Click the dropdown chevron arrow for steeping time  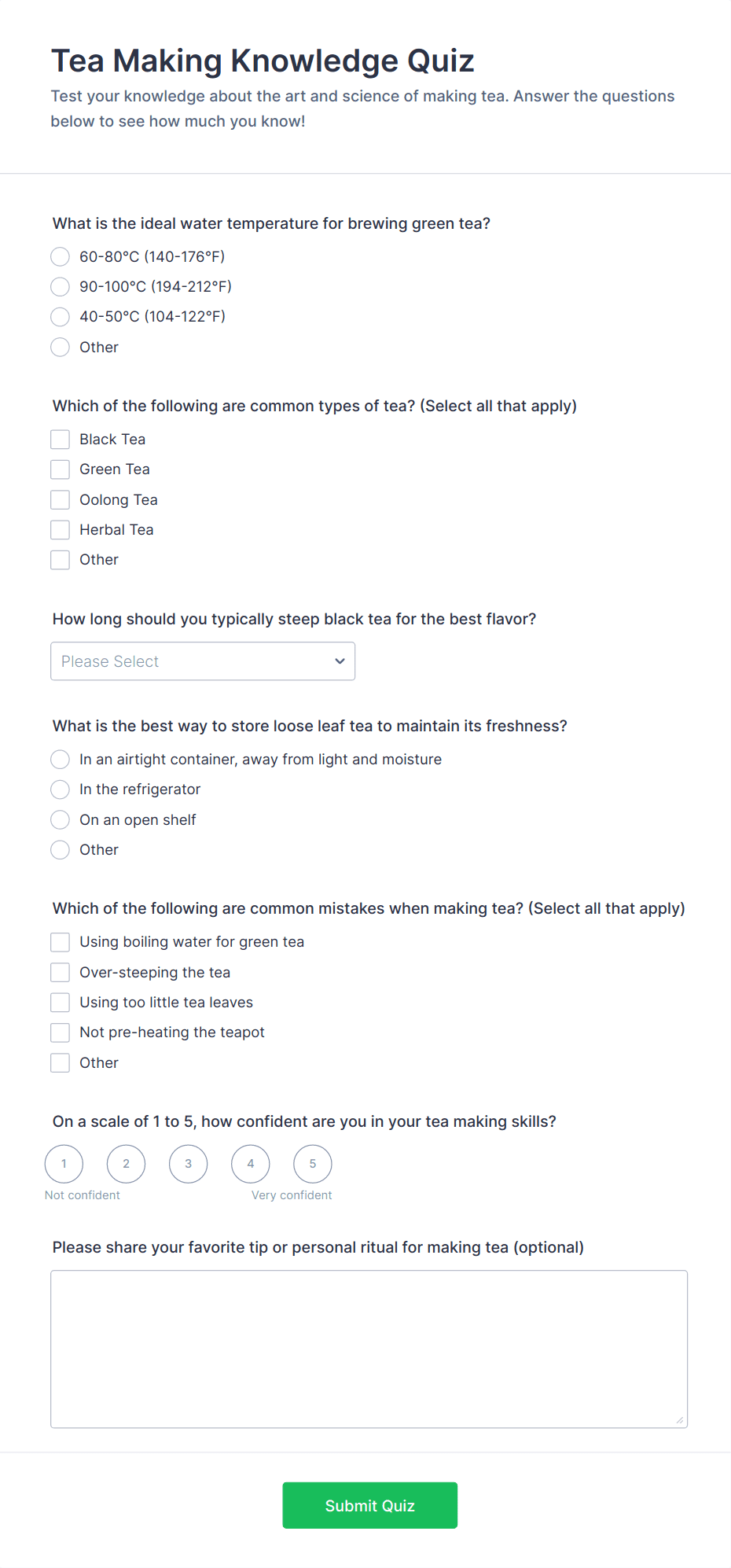pyautogui.click(x=340, y=661)
